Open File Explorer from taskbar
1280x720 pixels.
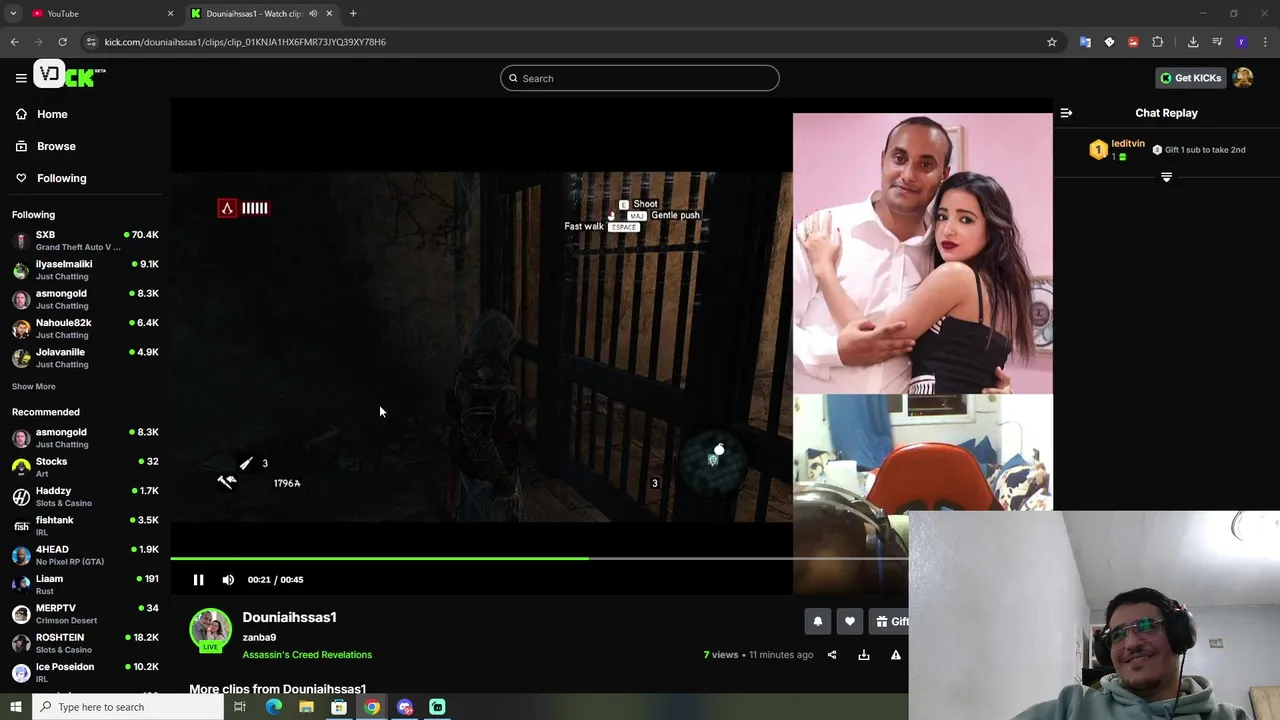(306, 707)
